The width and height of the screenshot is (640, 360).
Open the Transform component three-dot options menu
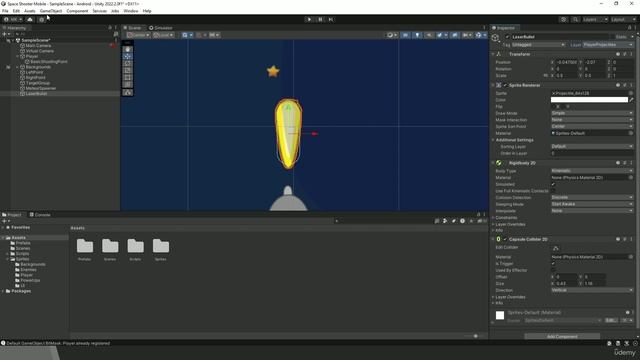pyautogui.click(x=631, y=54)
